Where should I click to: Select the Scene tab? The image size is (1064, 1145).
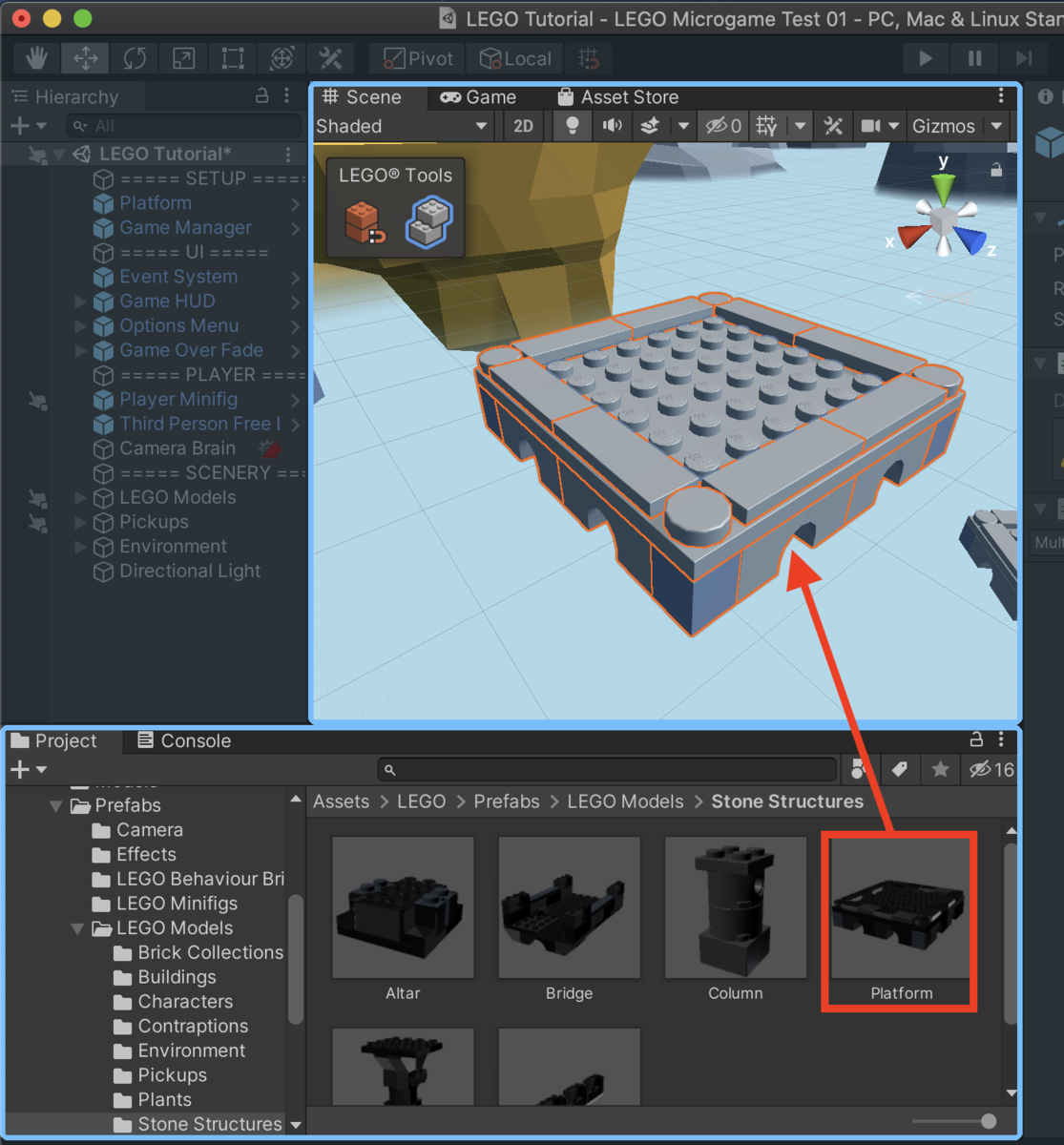pos(362,97)
